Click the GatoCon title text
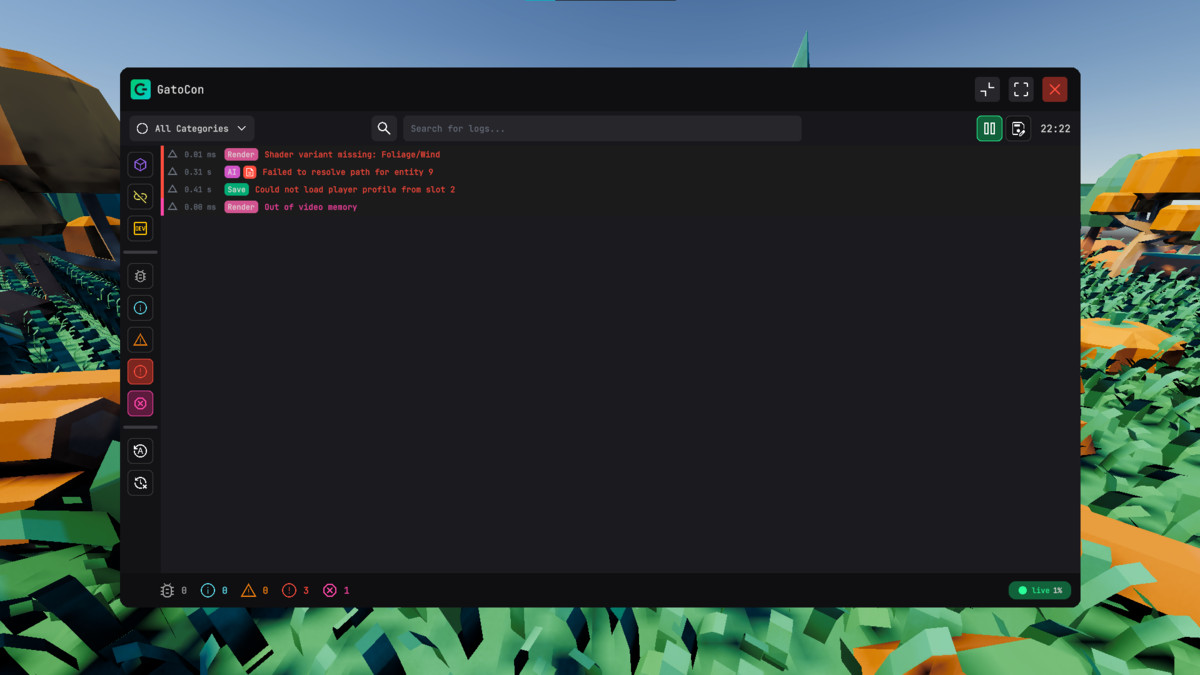The image size is (1200, 675). pos(180,89)
